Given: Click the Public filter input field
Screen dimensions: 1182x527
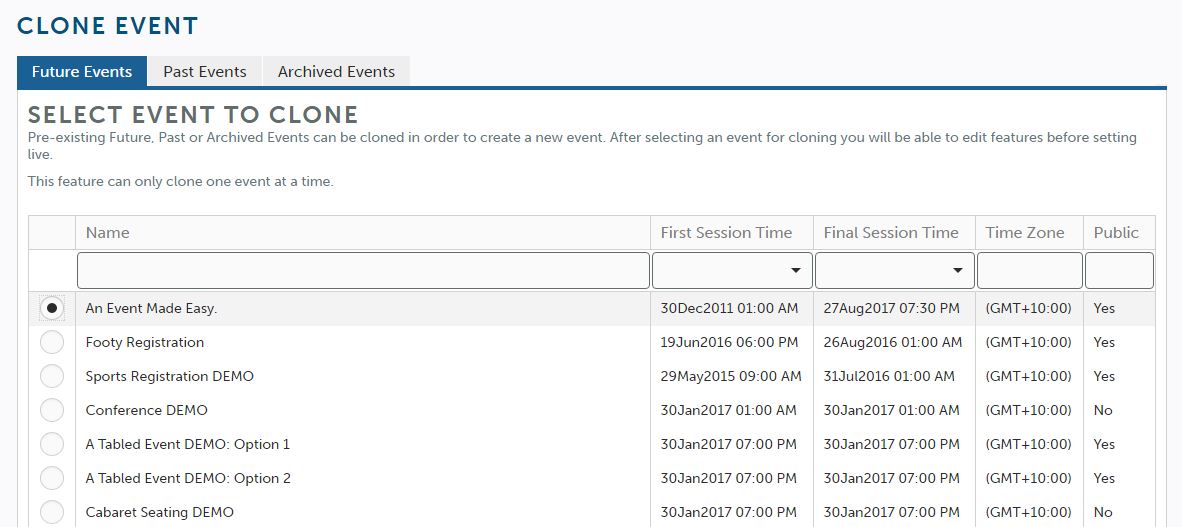Looking at the screenshot, I should coord(1119,271).
